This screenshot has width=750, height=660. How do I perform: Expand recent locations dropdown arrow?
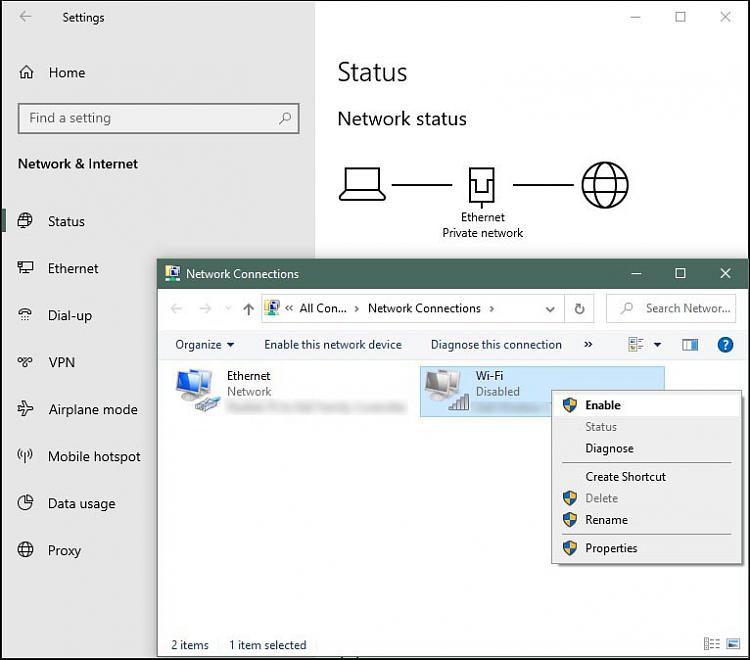(228, 308)
